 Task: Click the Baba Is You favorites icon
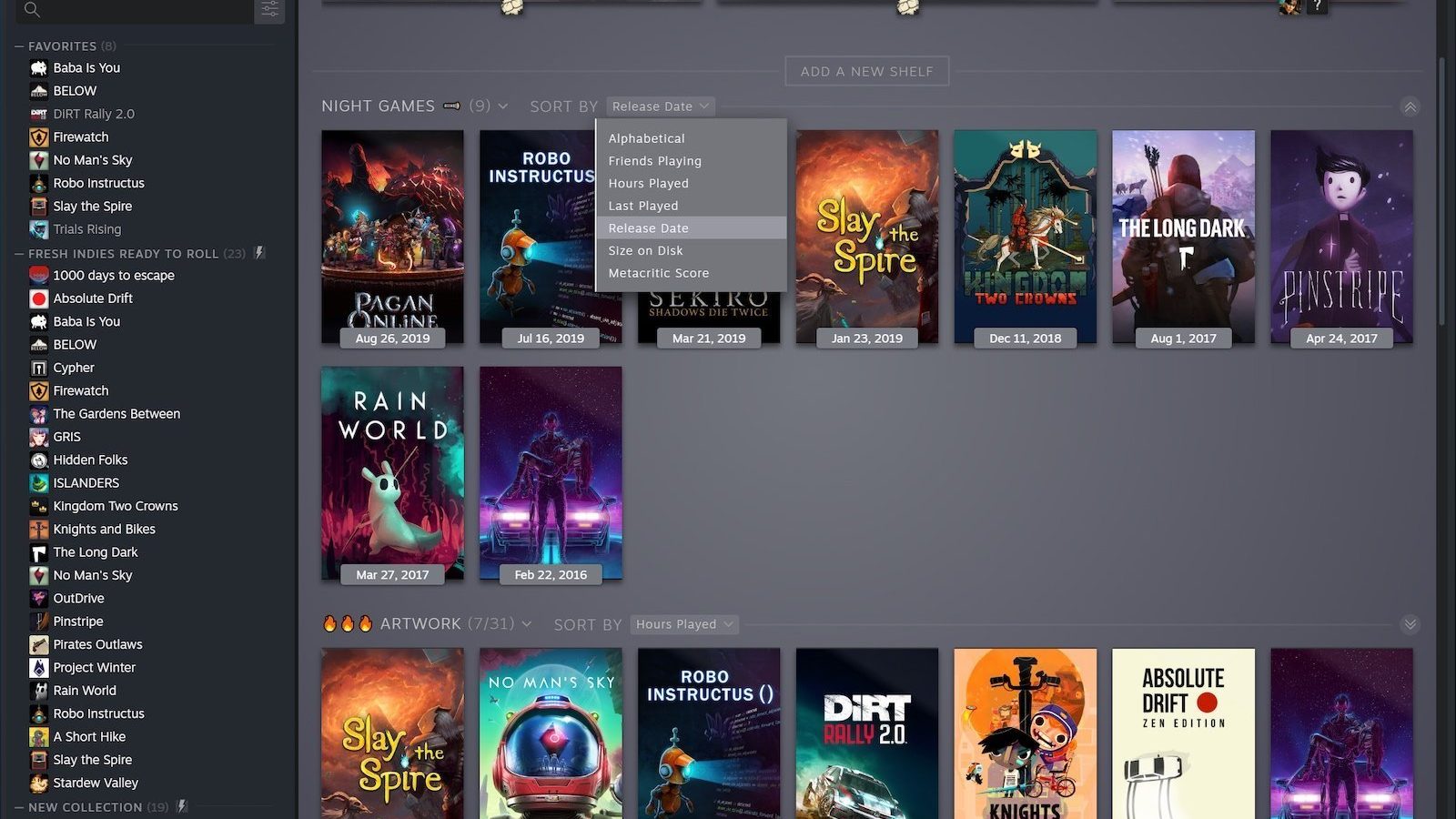point(38,68)
